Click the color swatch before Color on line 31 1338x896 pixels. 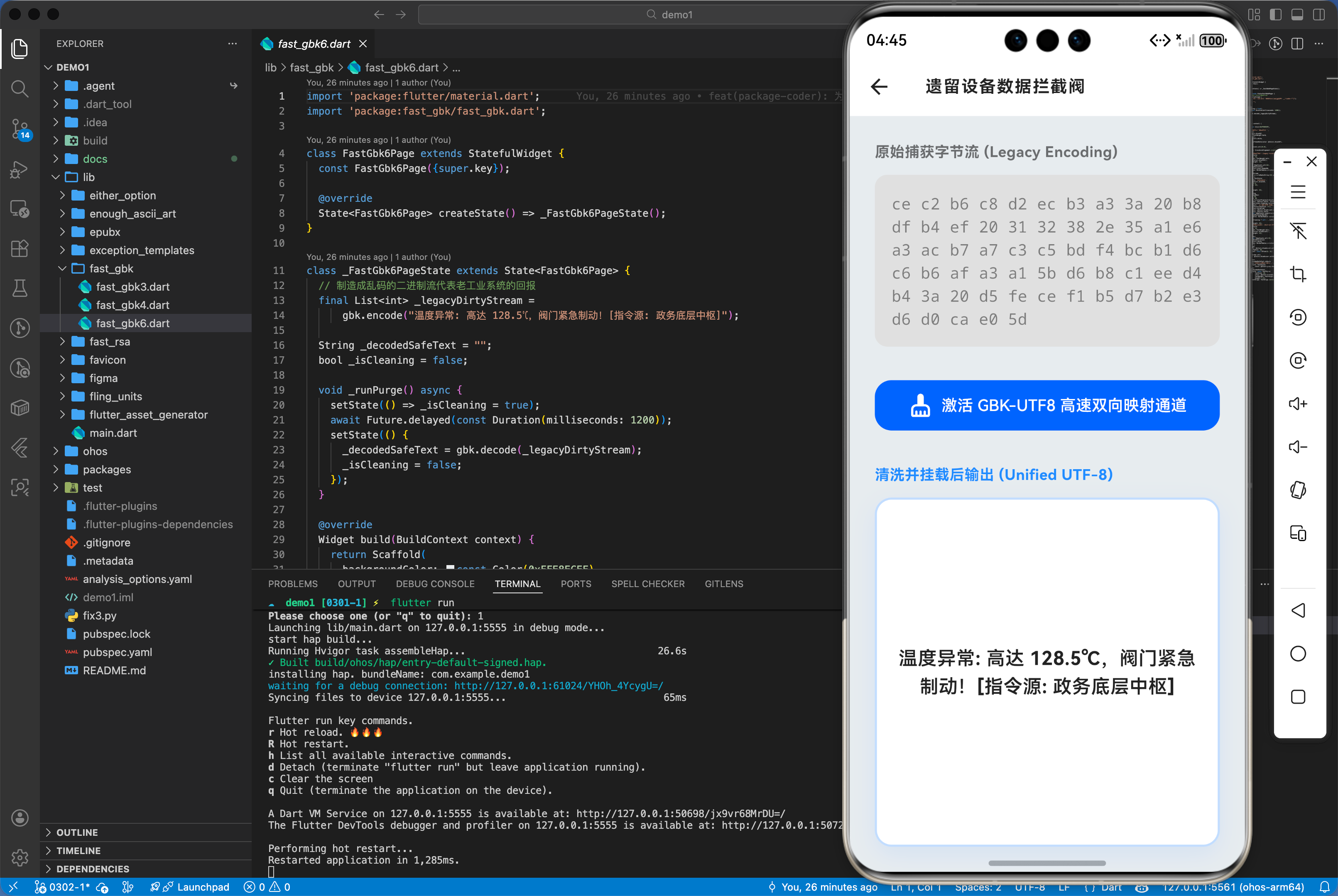451,568
